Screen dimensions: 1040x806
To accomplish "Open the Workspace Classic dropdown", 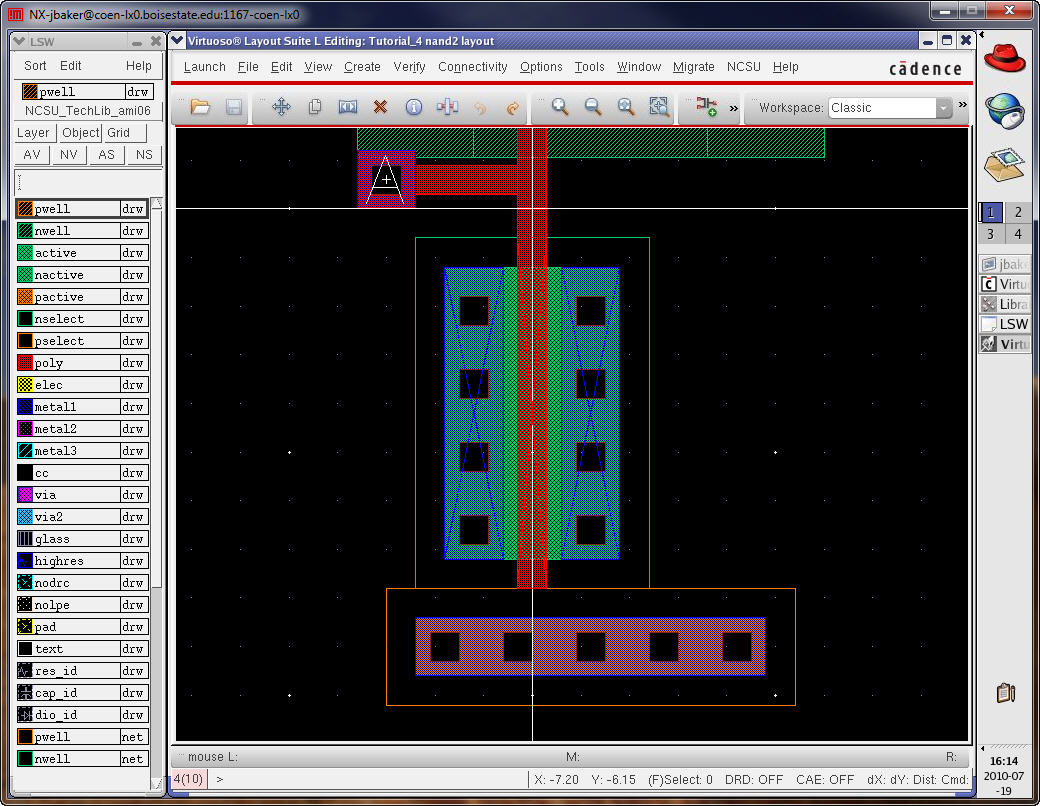I will tap(943, 108).
